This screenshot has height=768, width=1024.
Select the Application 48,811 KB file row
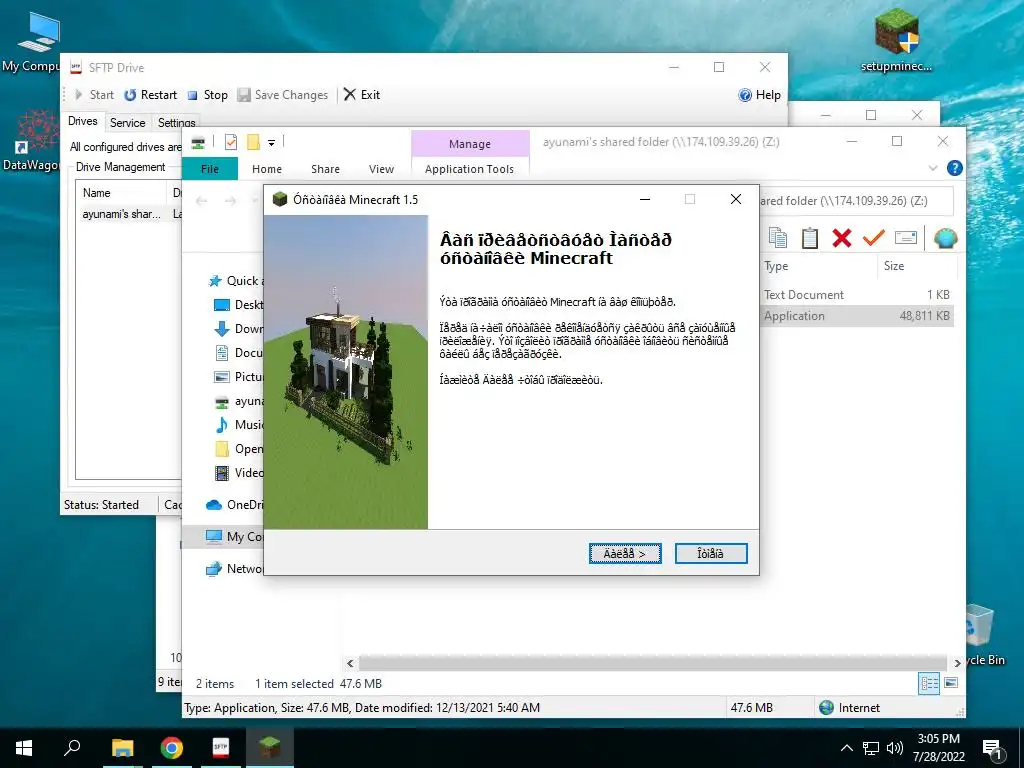tap(856, 316)
